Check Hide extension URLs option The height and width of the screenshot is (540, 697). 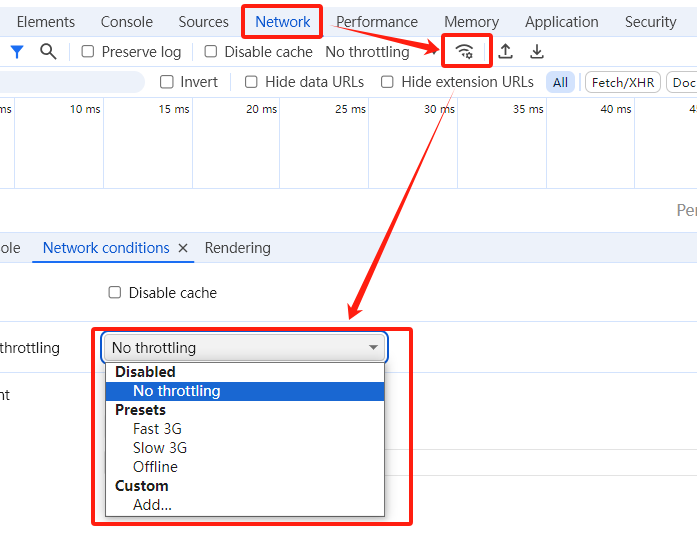[x=387, y=82]
